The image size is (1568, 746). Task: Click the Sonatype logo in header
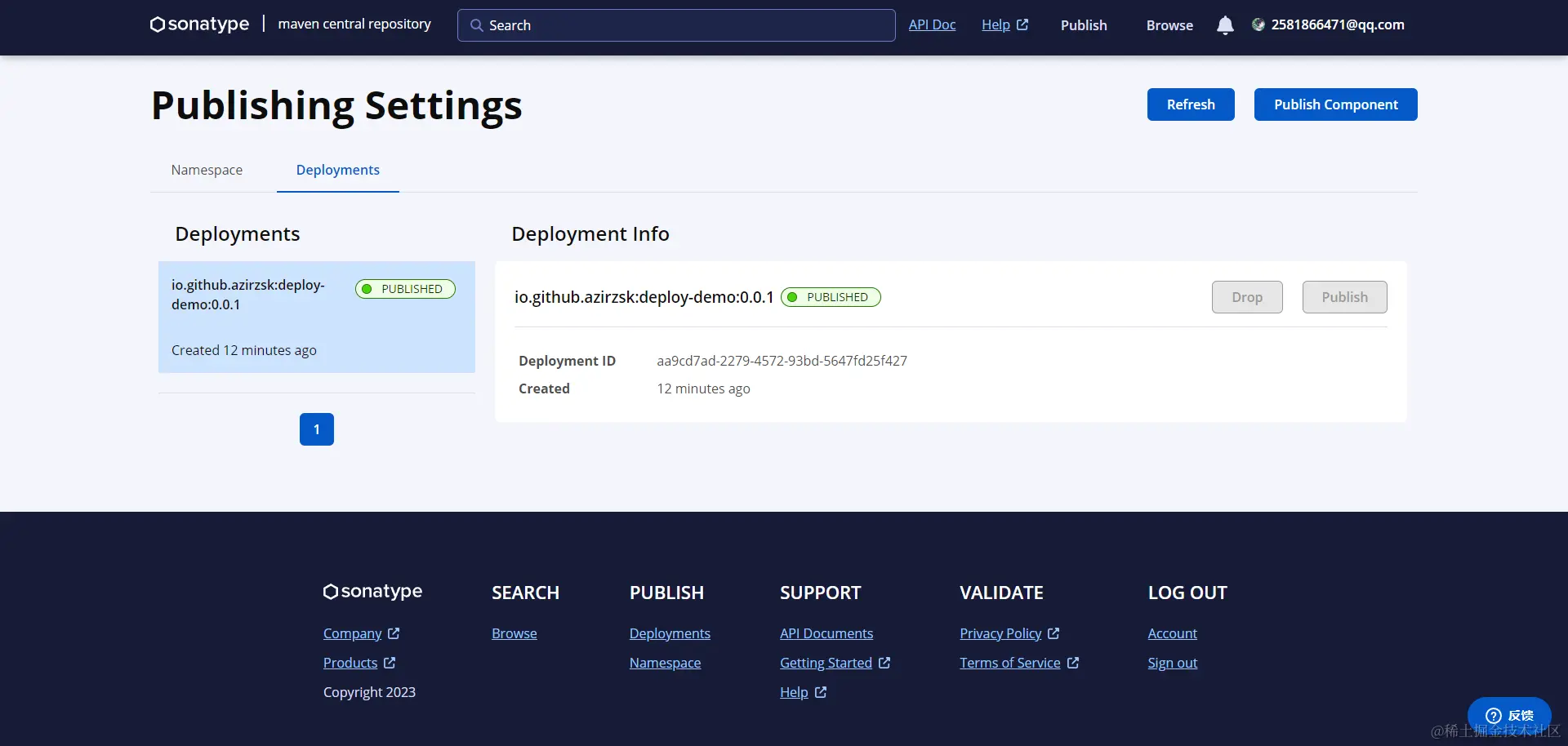[x=199, y=24]
